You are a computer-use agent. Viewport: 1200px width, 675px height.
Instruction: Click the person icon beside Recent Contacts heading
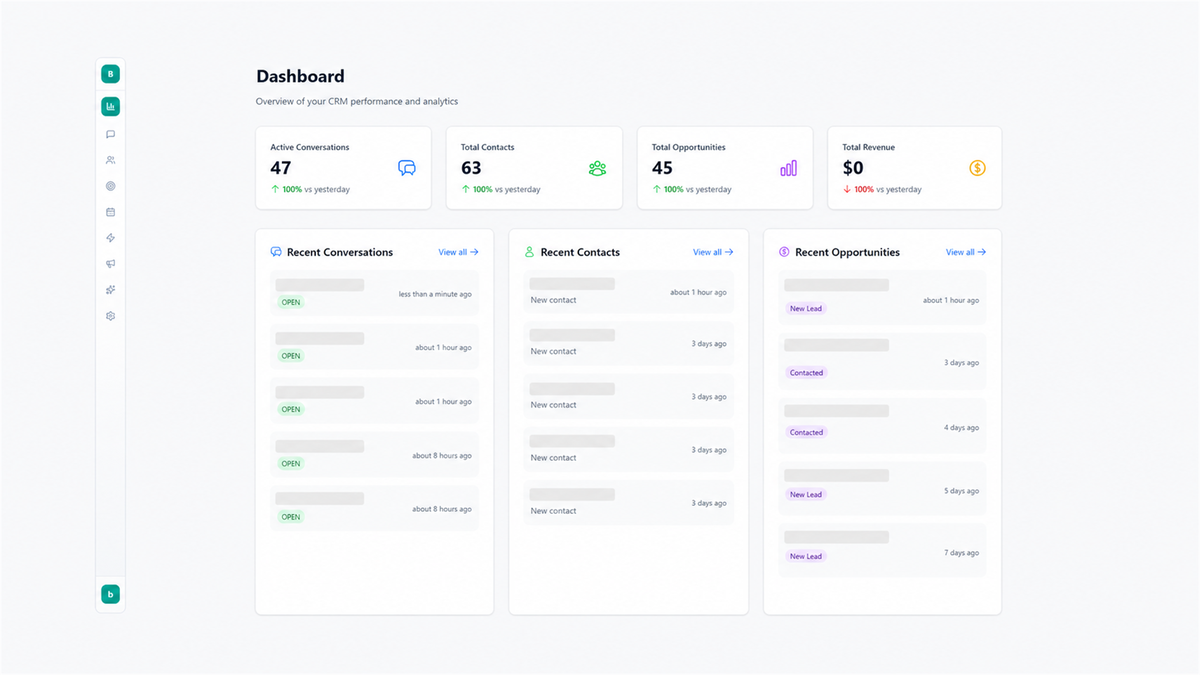pyautogui.click(x=530, y=252)
